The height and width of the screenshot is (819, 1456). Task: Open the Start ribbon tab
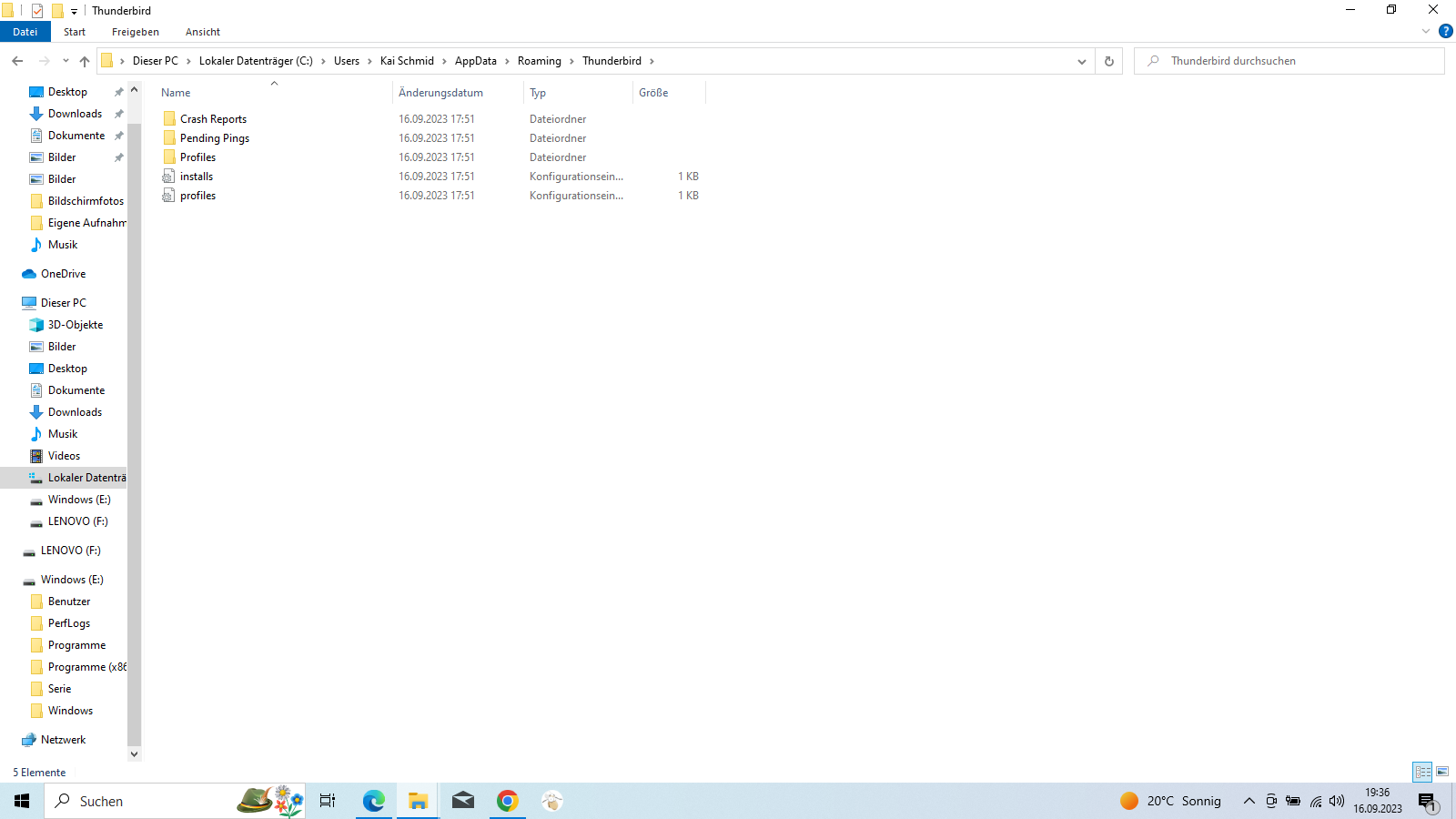click(x=75, y=32)
